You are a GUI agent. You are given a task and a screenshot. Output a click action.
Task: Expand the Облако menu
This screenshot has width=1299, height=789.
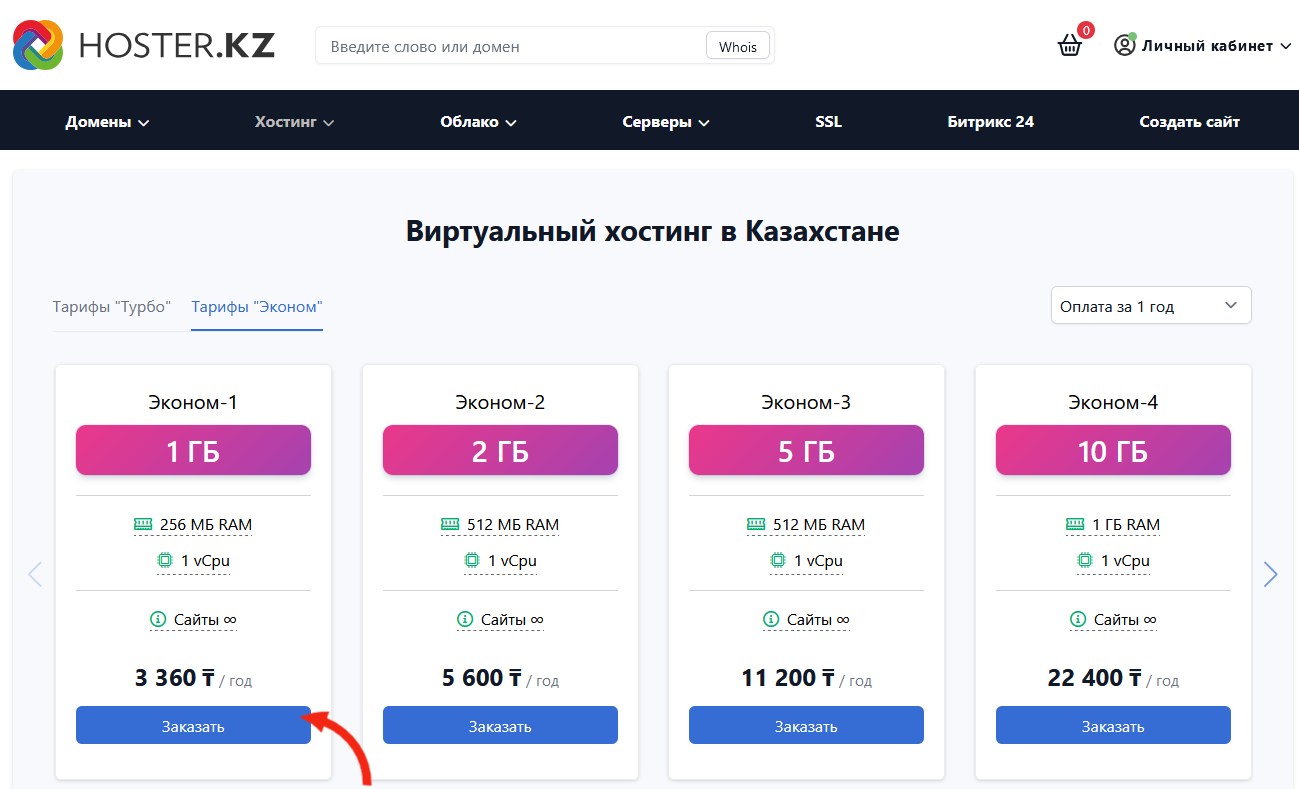[x=478, y=122]
